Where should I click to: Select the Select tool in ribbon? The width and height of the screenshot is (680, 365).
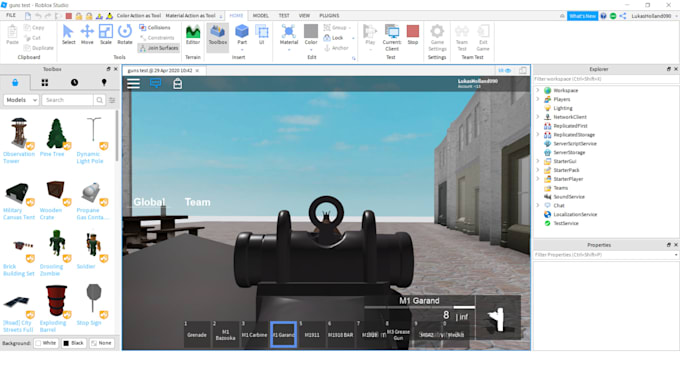click(x=68, y=35)
